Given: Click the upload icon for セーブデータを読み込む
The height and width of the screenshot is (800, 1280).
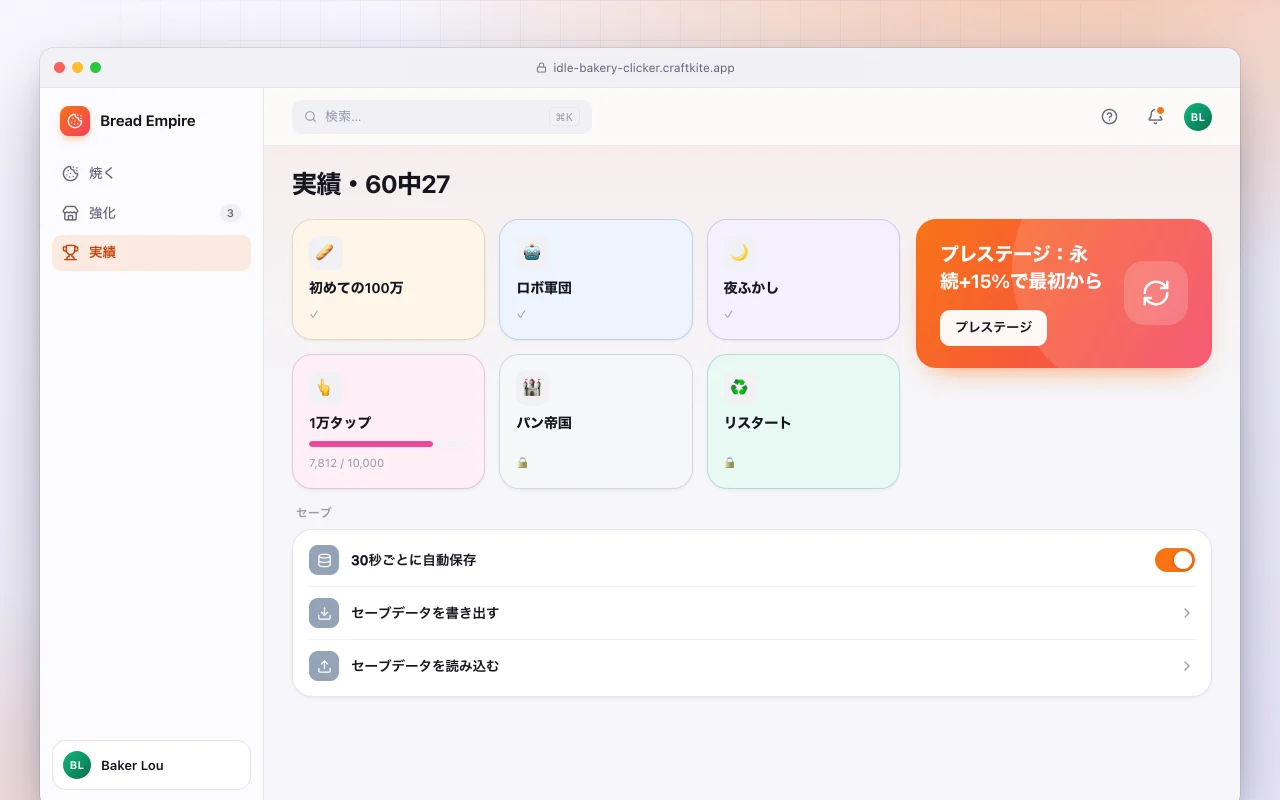Looking at the screenshot, I should (x=324, y=667).
